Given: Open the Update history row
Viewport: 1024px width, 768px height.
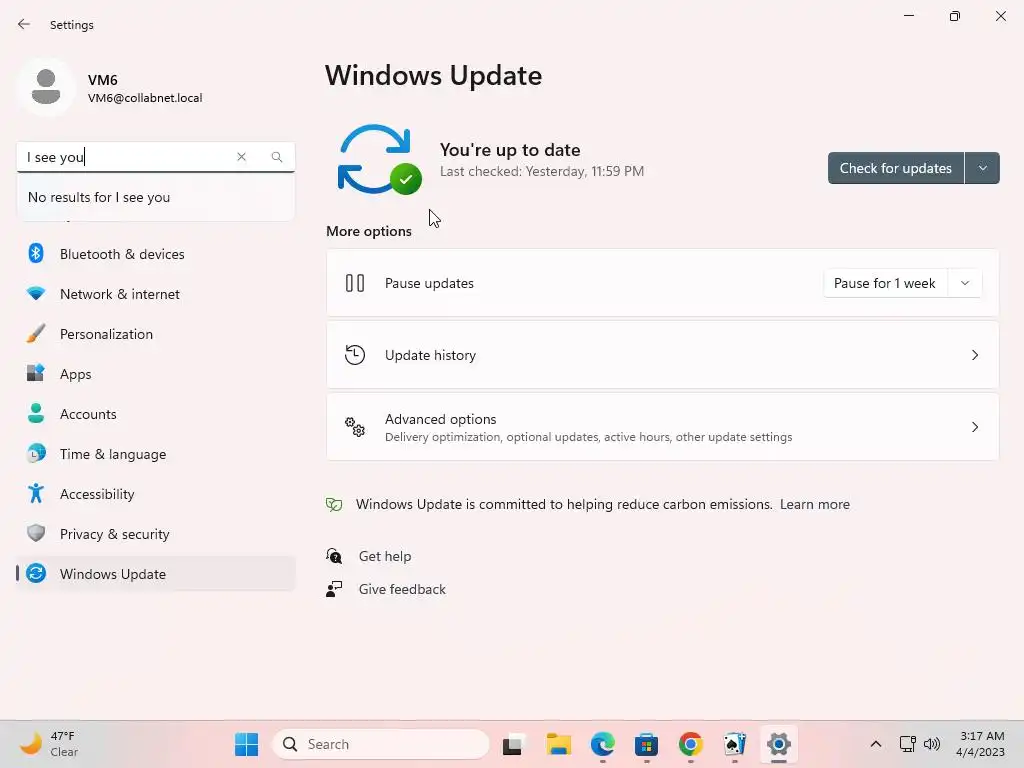Looking at the screenshot, I should pyautogui.click(x=662, y=355).
